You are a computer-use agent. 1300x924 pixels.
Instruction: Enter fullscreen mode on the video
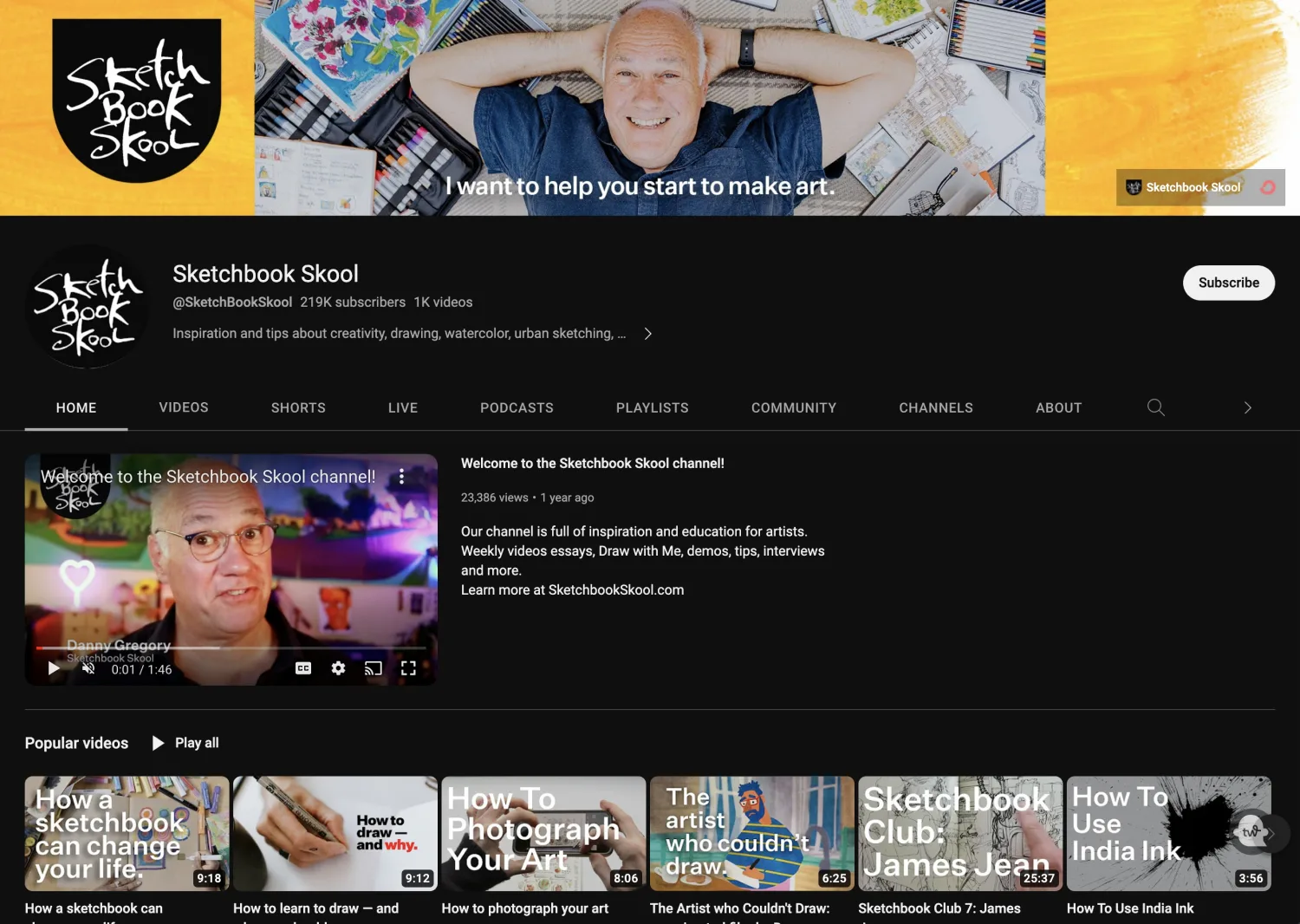point(408,668)
